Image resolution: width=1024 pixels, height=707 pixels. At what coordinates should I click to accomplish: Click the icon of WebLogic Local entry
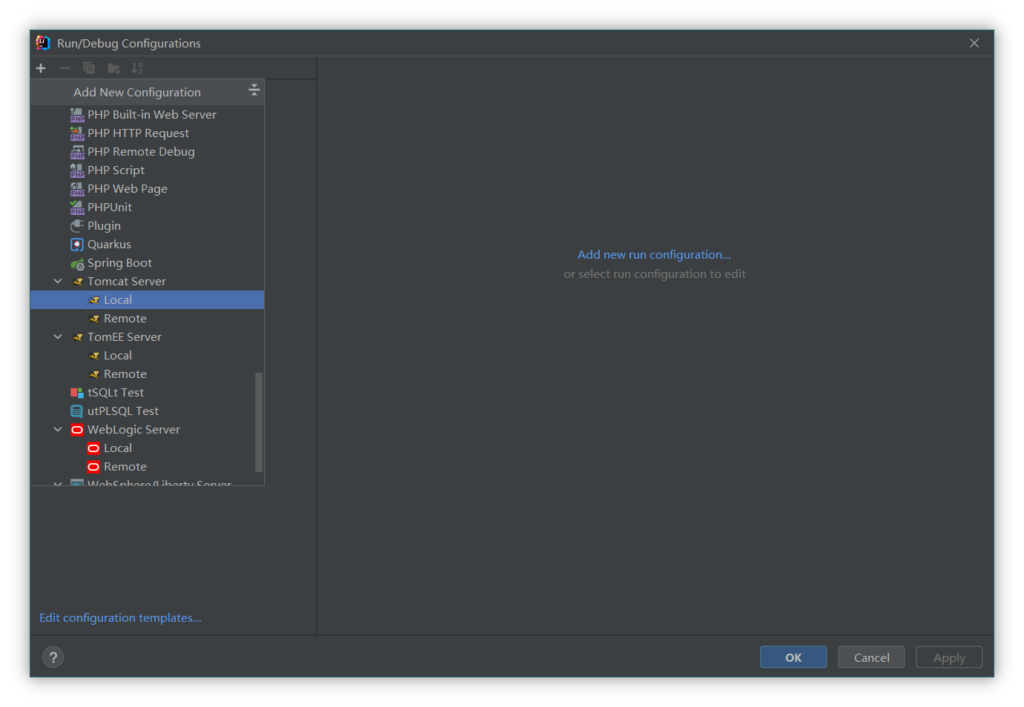coord(93,448)
